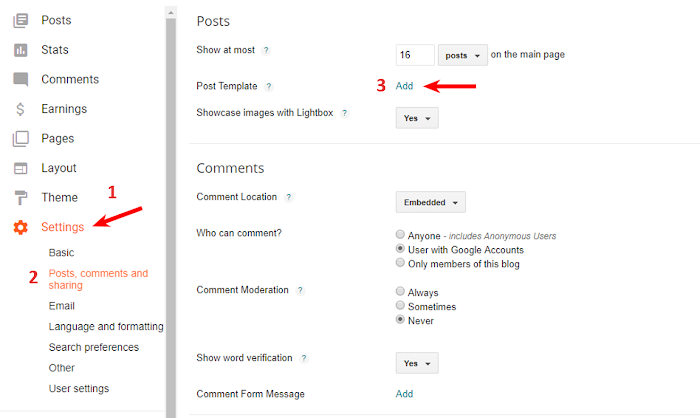Open Pages using its sidebar icon
This screenshot has height=418, width=700.
(20, 139)
